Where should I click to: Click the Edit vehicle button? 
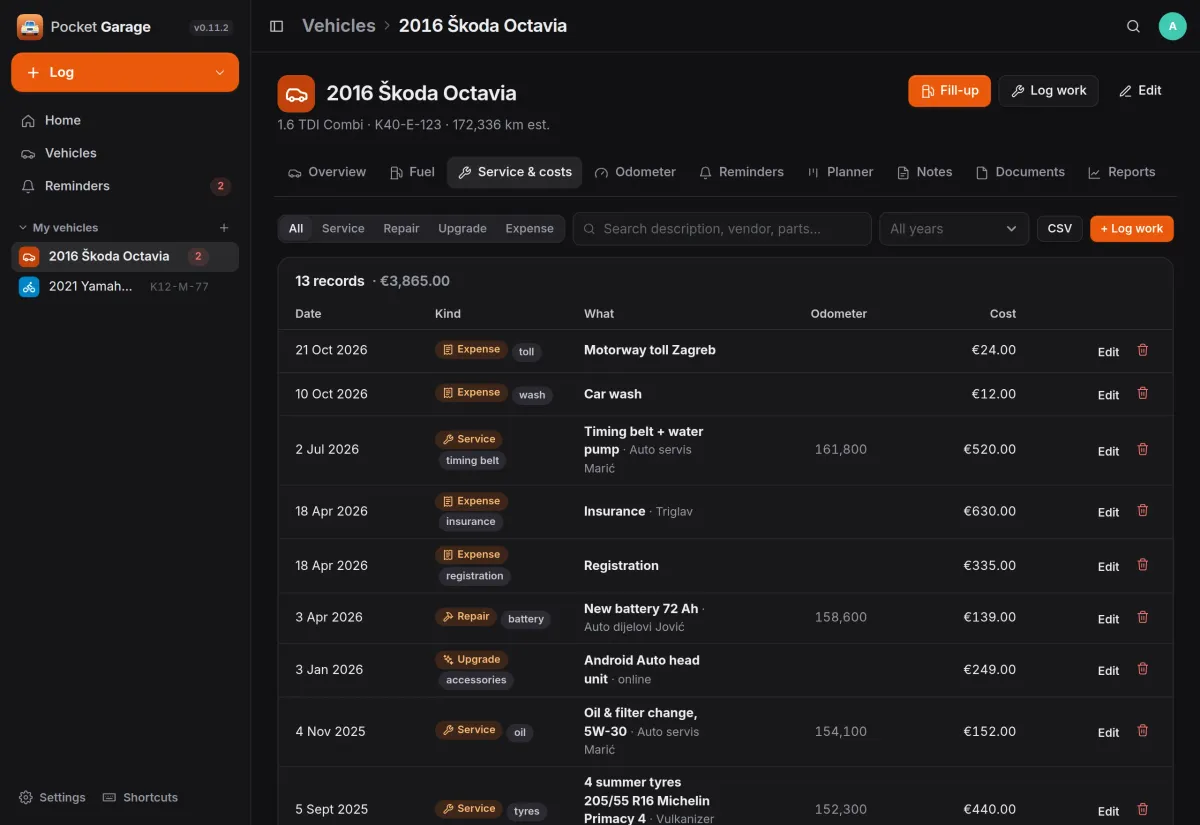click(1140, 91)
